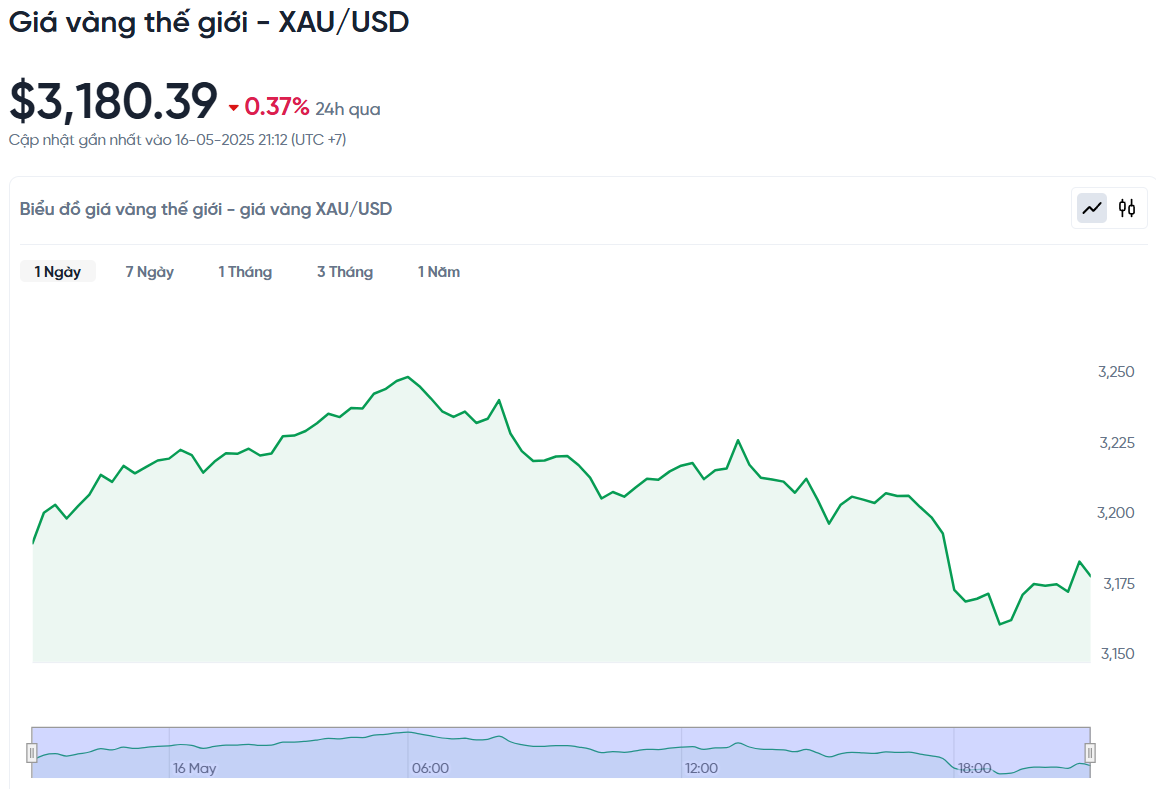Click the 3,150 y-axis label
Screen dimensions: 1156x789
(x=1118, y=653)
